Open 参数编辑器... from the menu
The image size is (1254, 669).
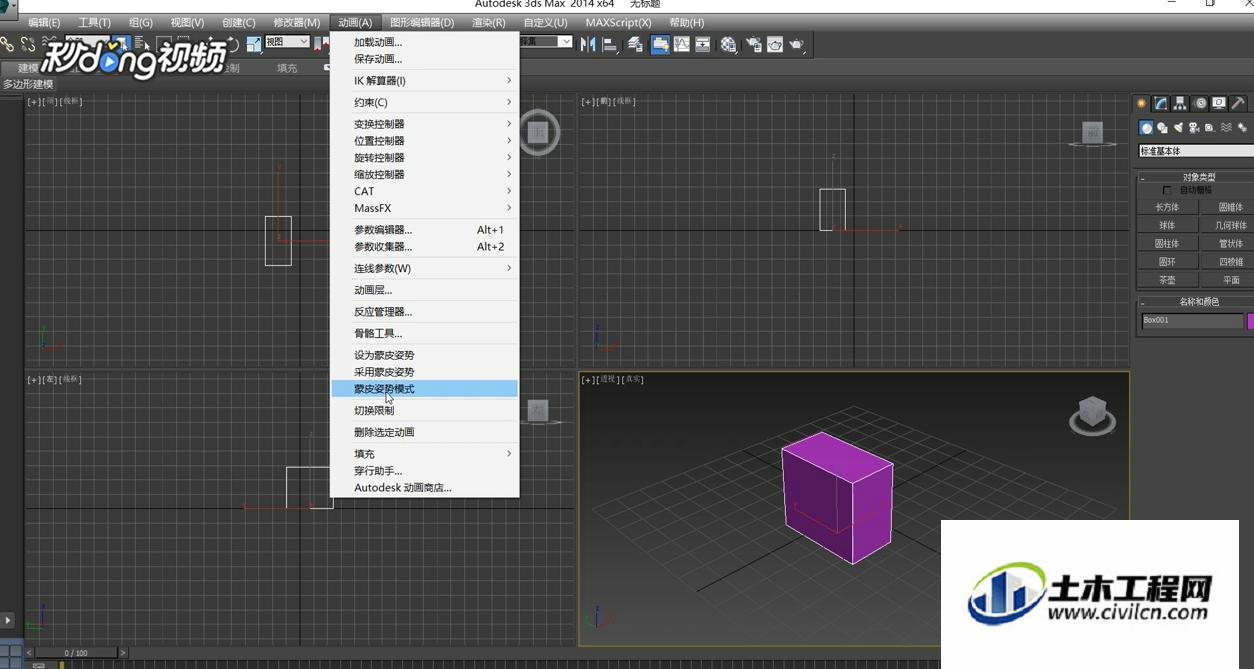coord(425,230)
